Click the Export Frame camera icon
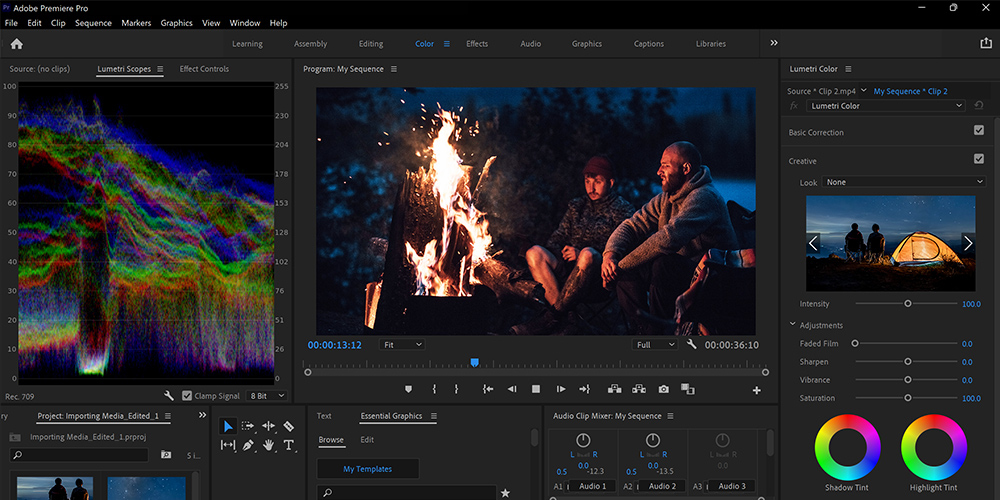This screenshot has height=500, width=1000. pyautogui.click(x=664, y=389)
